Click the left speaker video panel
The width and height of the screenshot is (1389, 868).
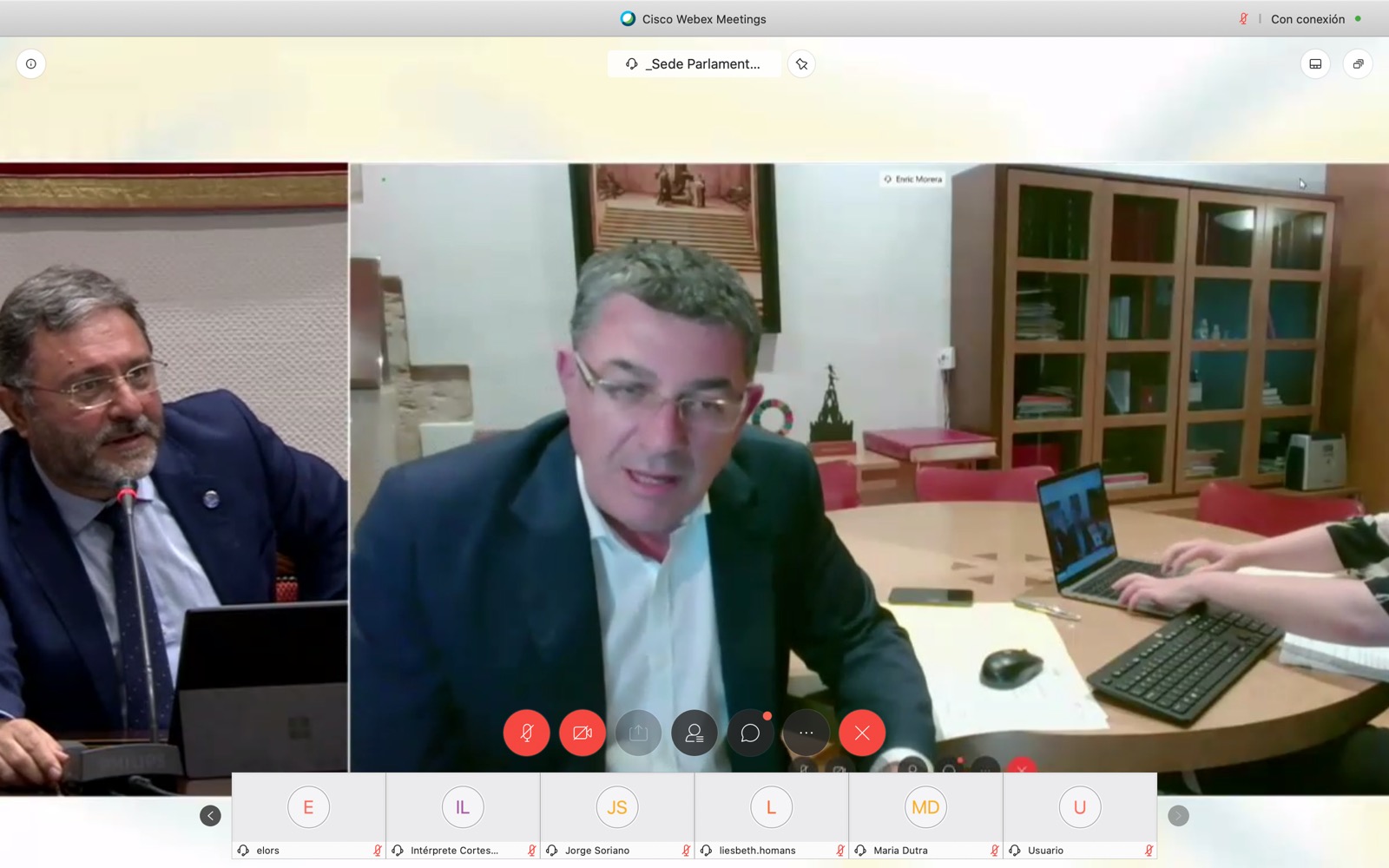point(174,479)
